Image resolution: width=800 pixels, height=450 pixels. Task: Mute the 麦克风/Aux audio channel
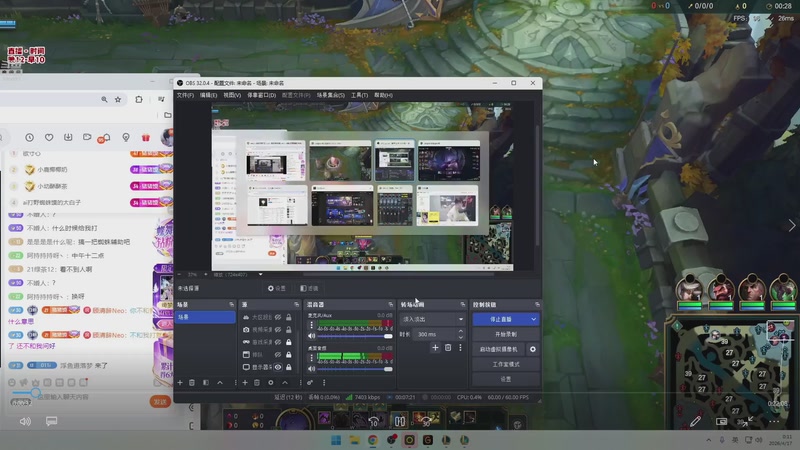(x=311, y=336)
